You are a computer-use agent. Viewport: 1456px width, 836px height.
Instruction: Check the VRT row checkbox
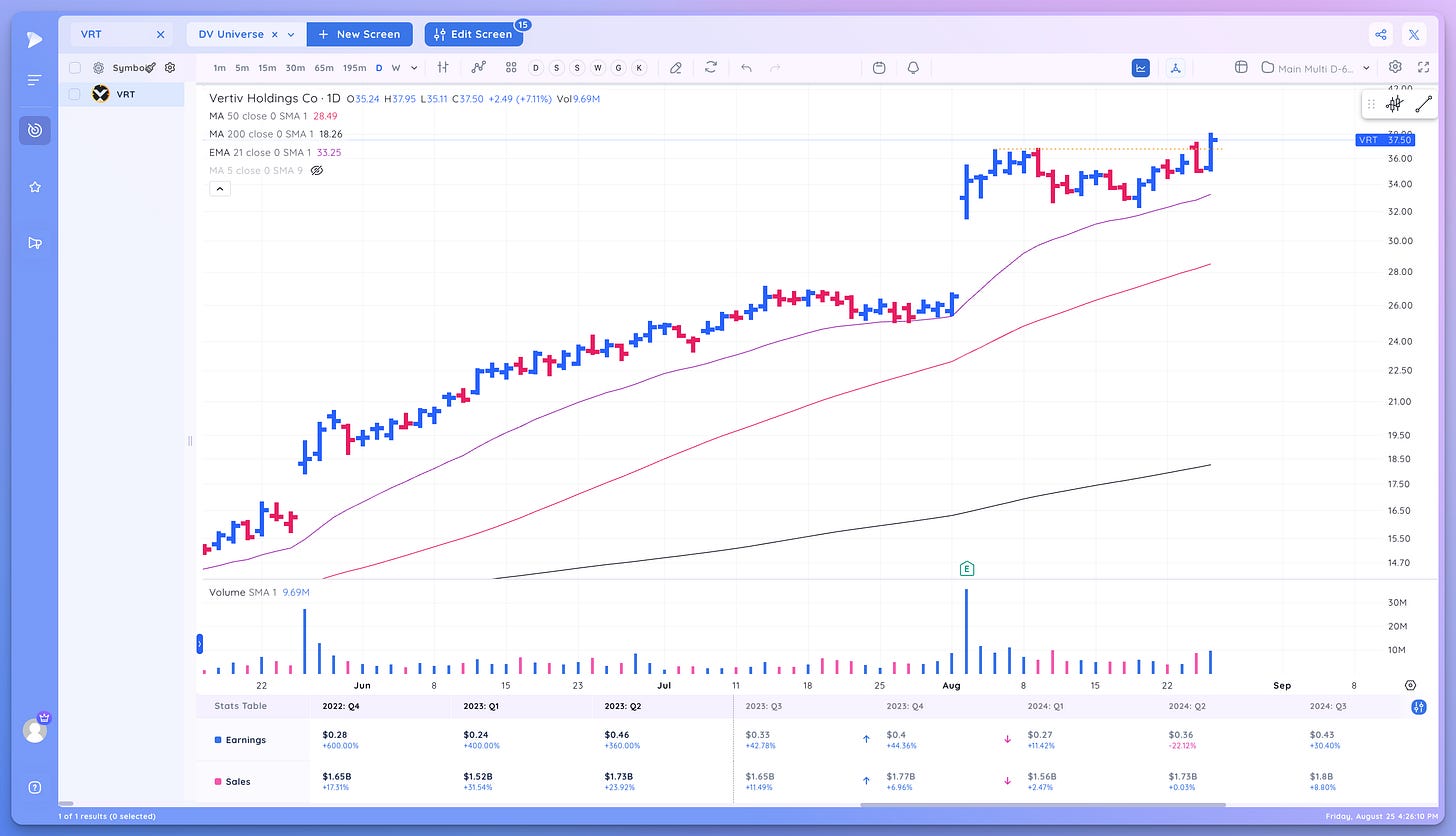tap(75, 94)
